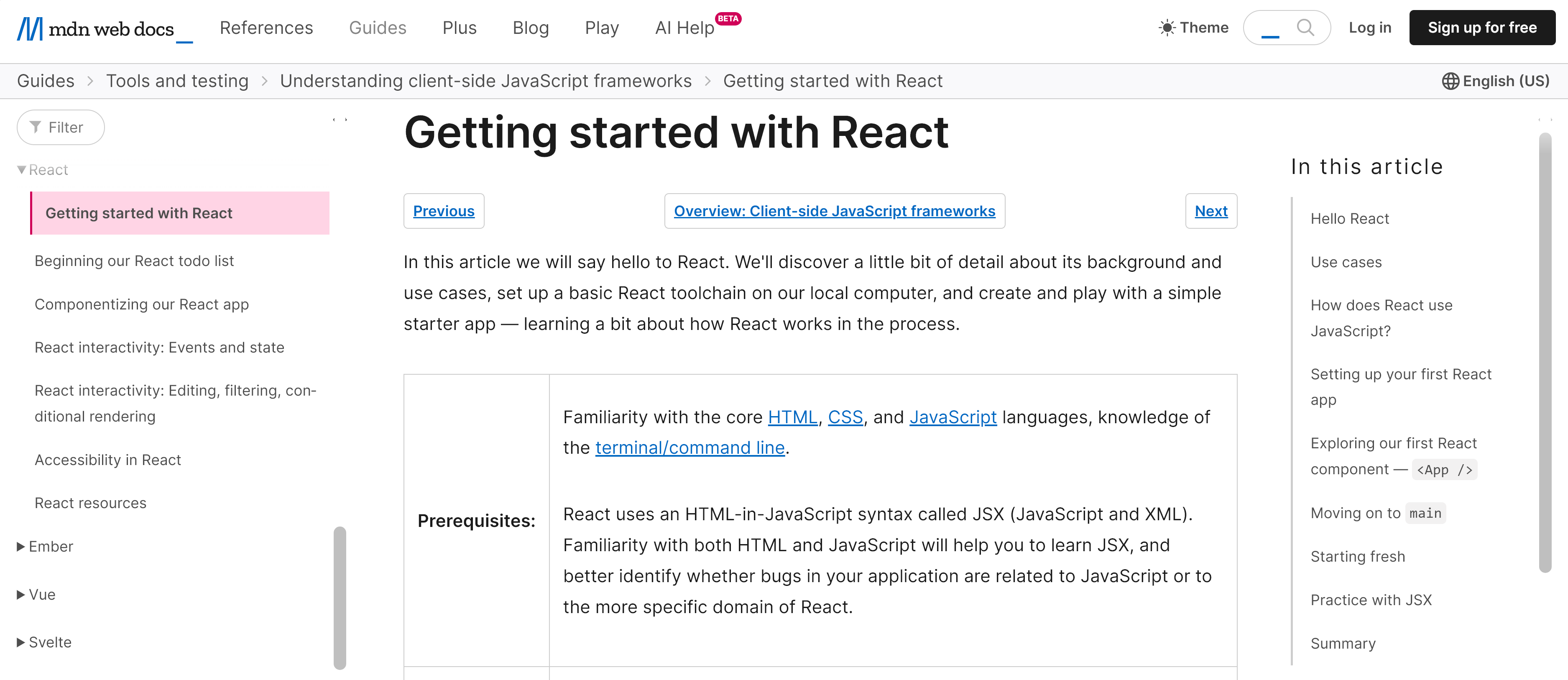Image resolution: width=1568 pixels, height=680 pixels.
Task: Click the MDN web docs logo
Action: tap(104, 28)
